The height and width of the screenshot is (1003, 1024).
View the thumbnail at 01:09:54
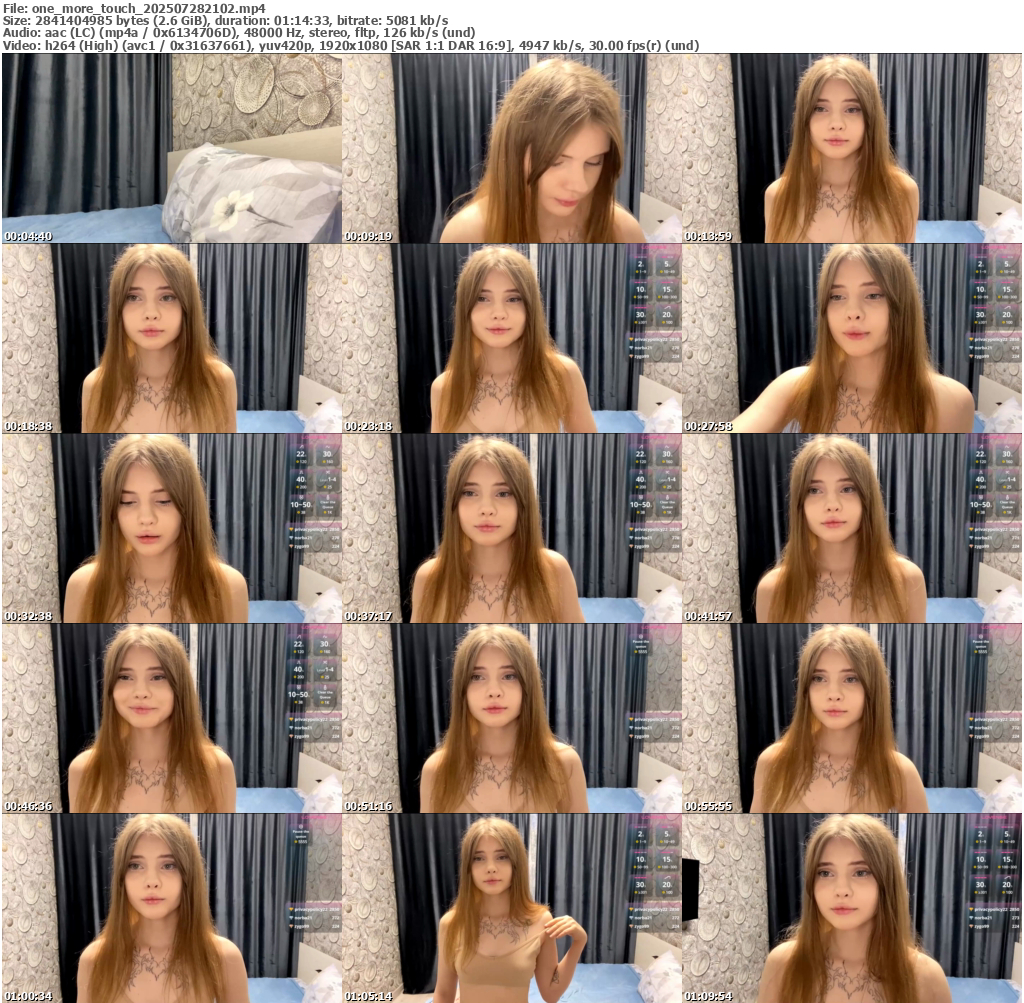coord(852,908)
